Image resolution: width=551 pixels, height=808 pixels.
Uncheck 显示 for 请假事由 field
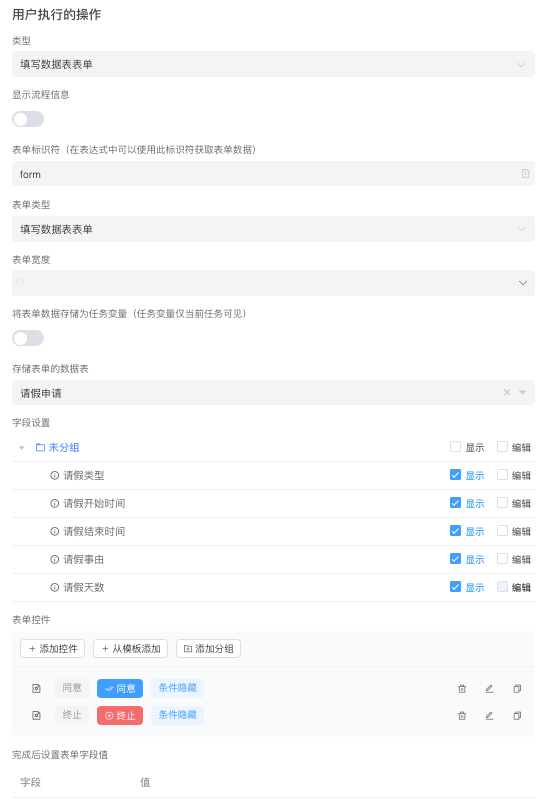coord(455,559)
